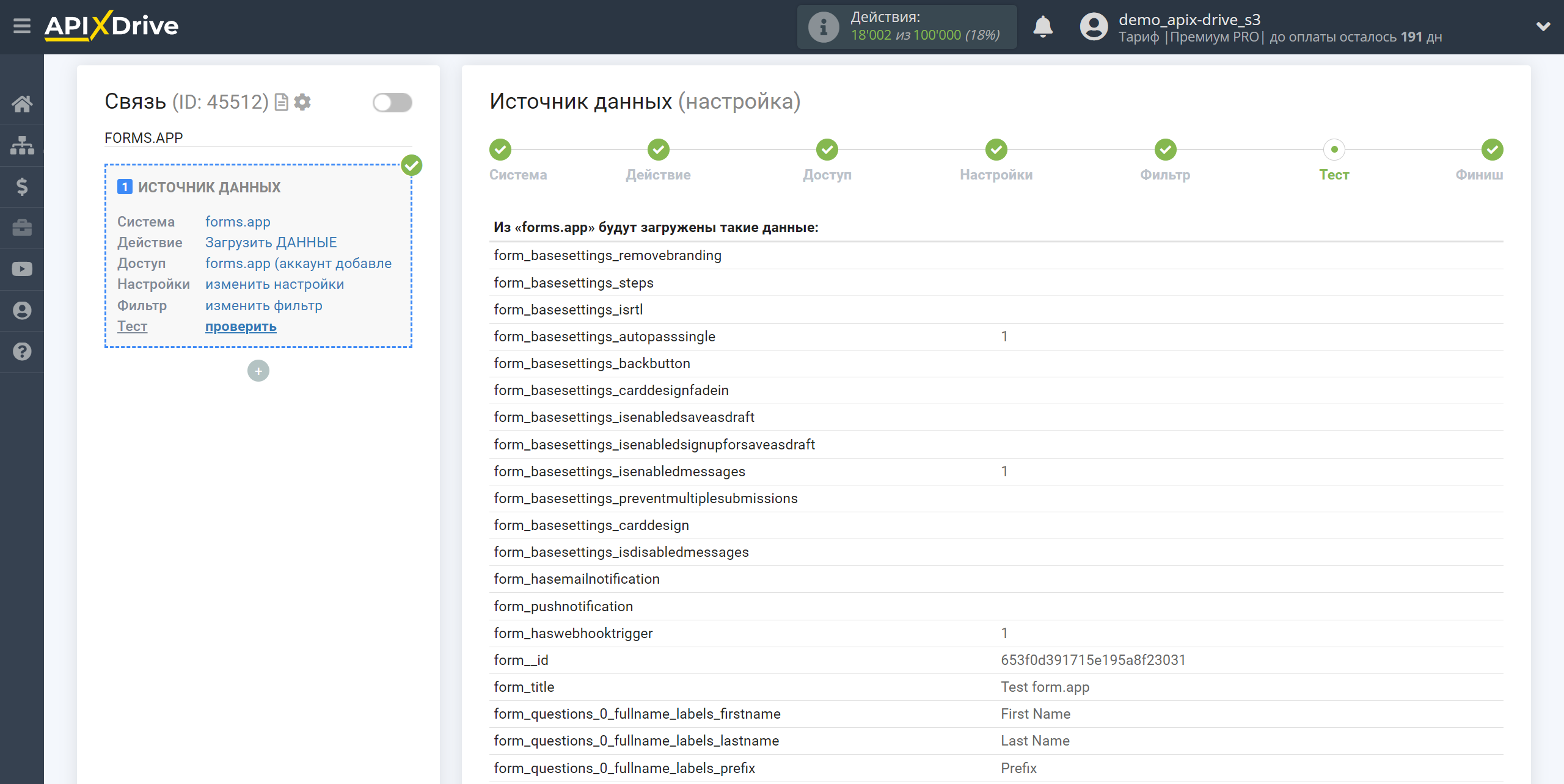
Task: Select the form_basesettings_backbutton row
Action: pyautogui.click(x=996, y=363)
